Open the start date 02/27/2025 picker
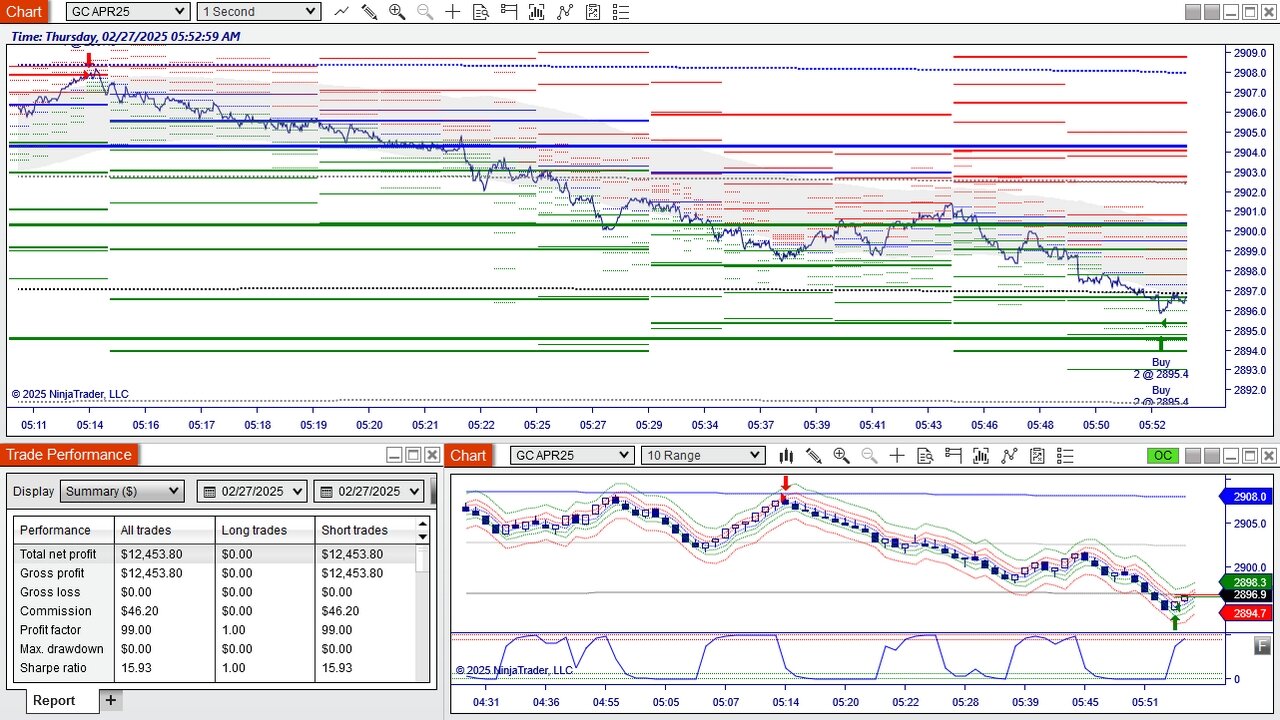Image resolution: width=1280 pixels, height=720 pixels. (x=253, y=492)
